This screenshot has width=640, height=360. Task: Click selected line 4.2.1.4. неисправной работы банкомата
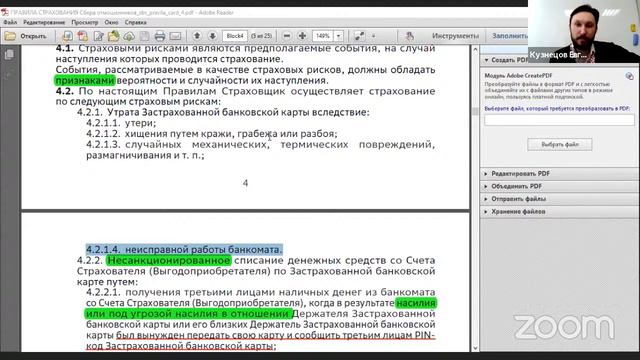click(184, 249)
